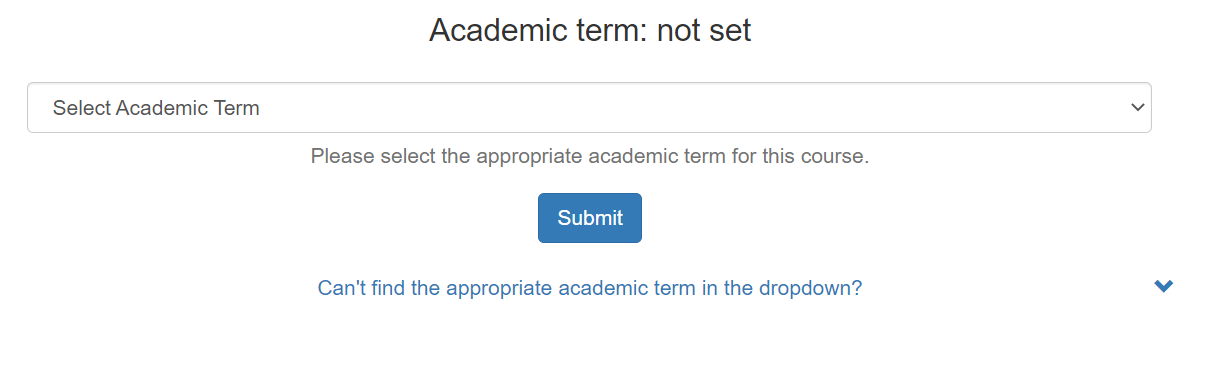Click the "Please select the appropriate academic term" help text
This screenshot has height=372, width=1207.
click(590, 157)
